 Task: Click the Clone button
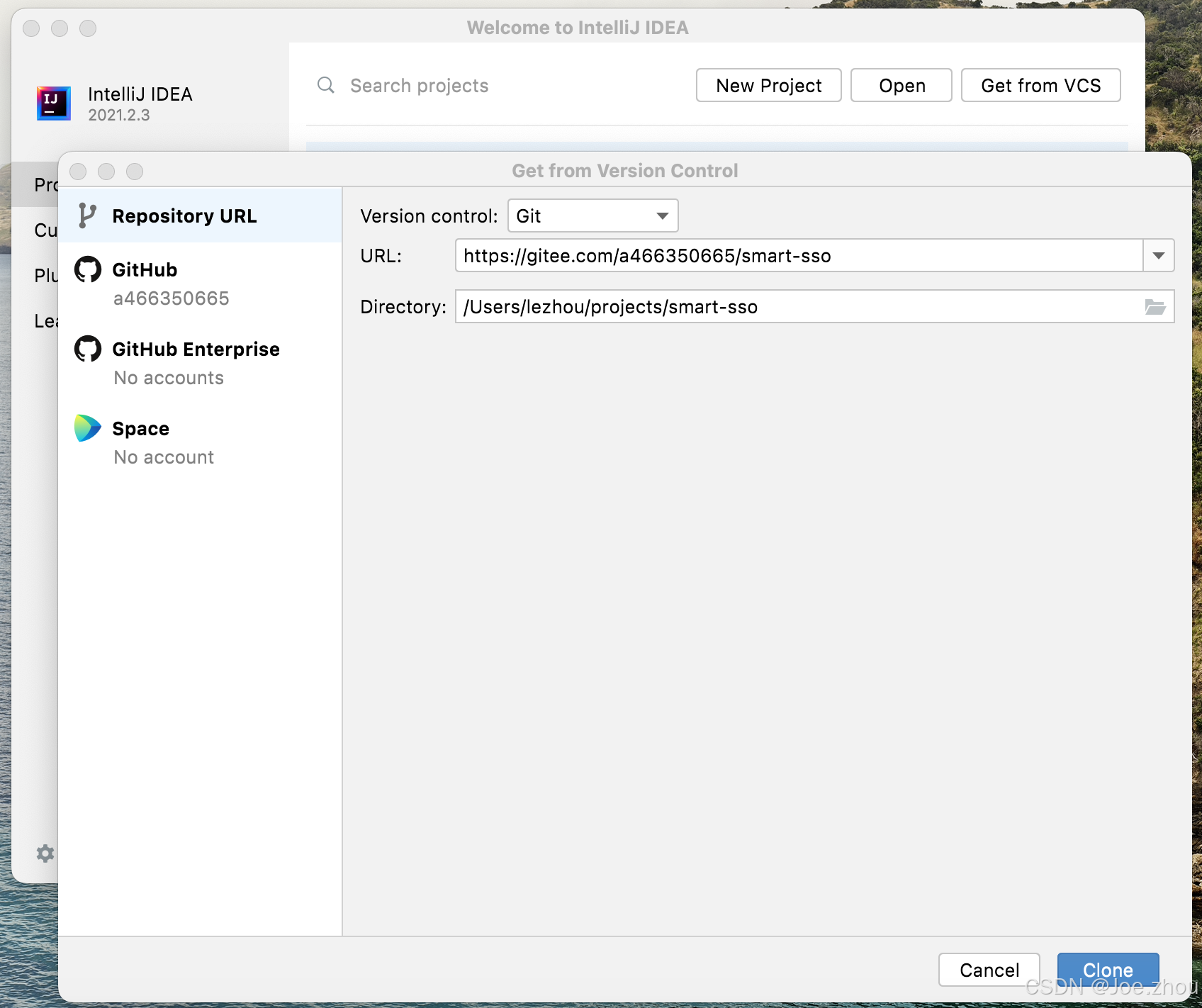pos(1108,970)
